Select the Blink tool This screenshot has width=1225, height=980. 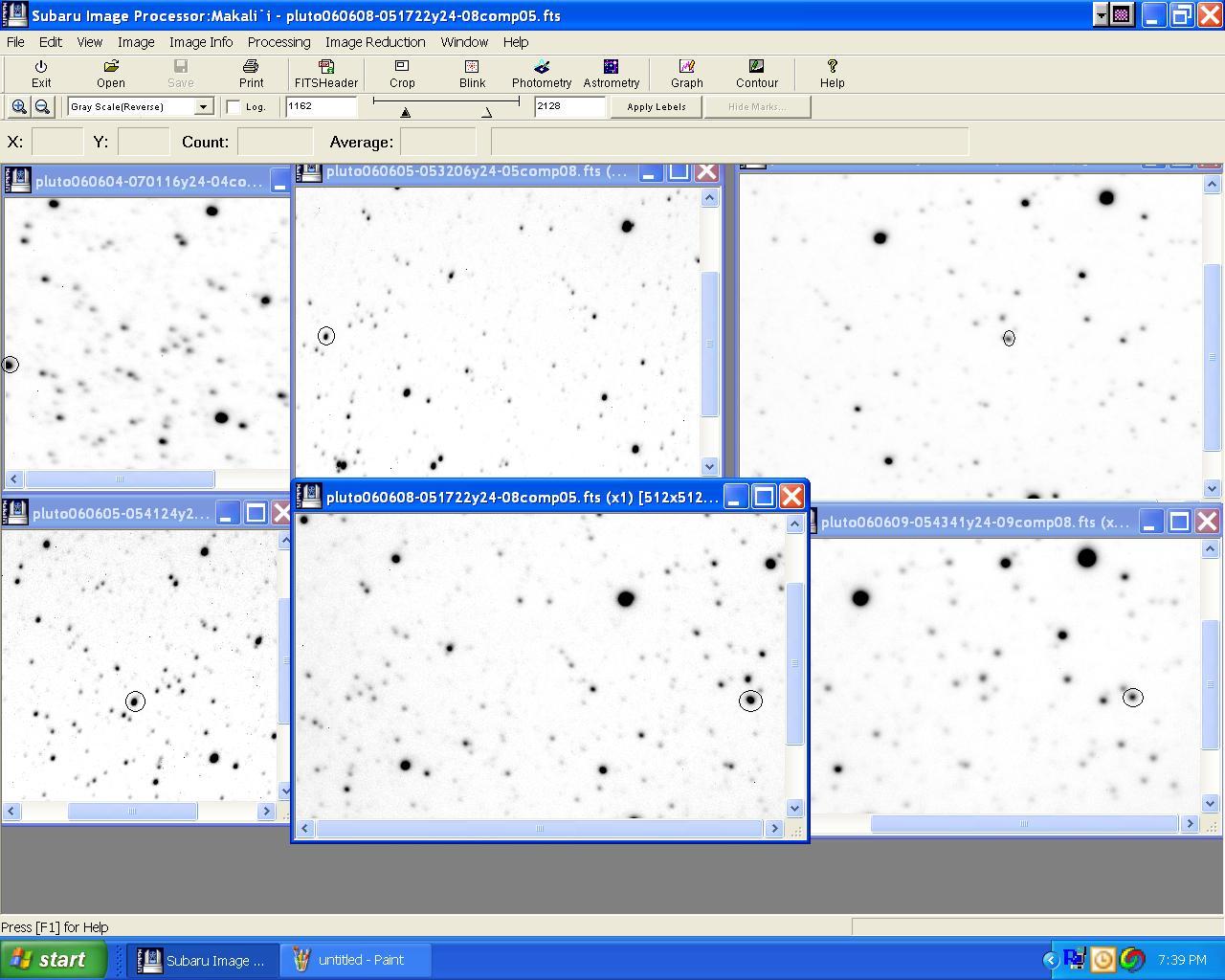(472, 74)
